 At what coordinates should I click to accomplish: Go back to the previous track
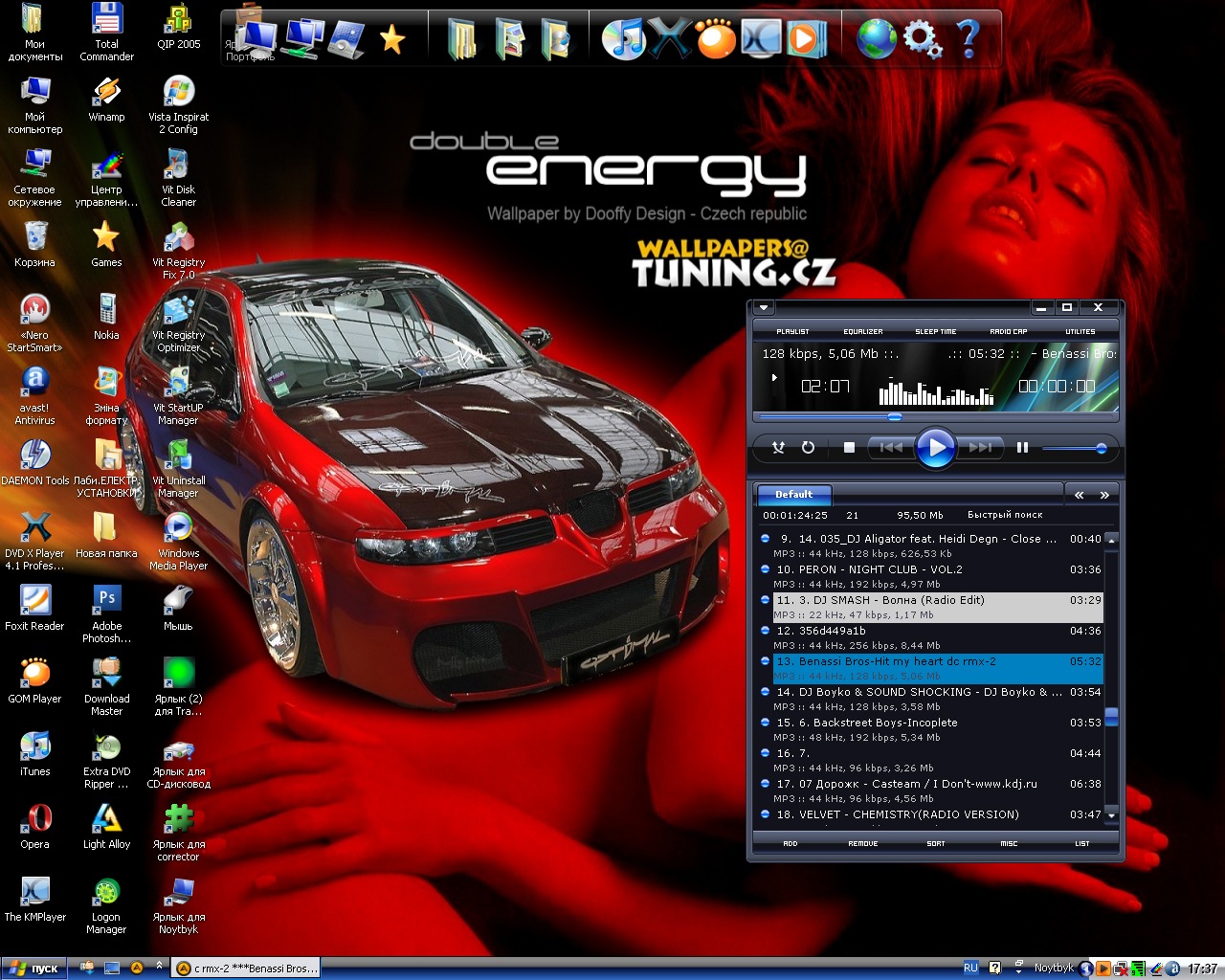(891, 448)
